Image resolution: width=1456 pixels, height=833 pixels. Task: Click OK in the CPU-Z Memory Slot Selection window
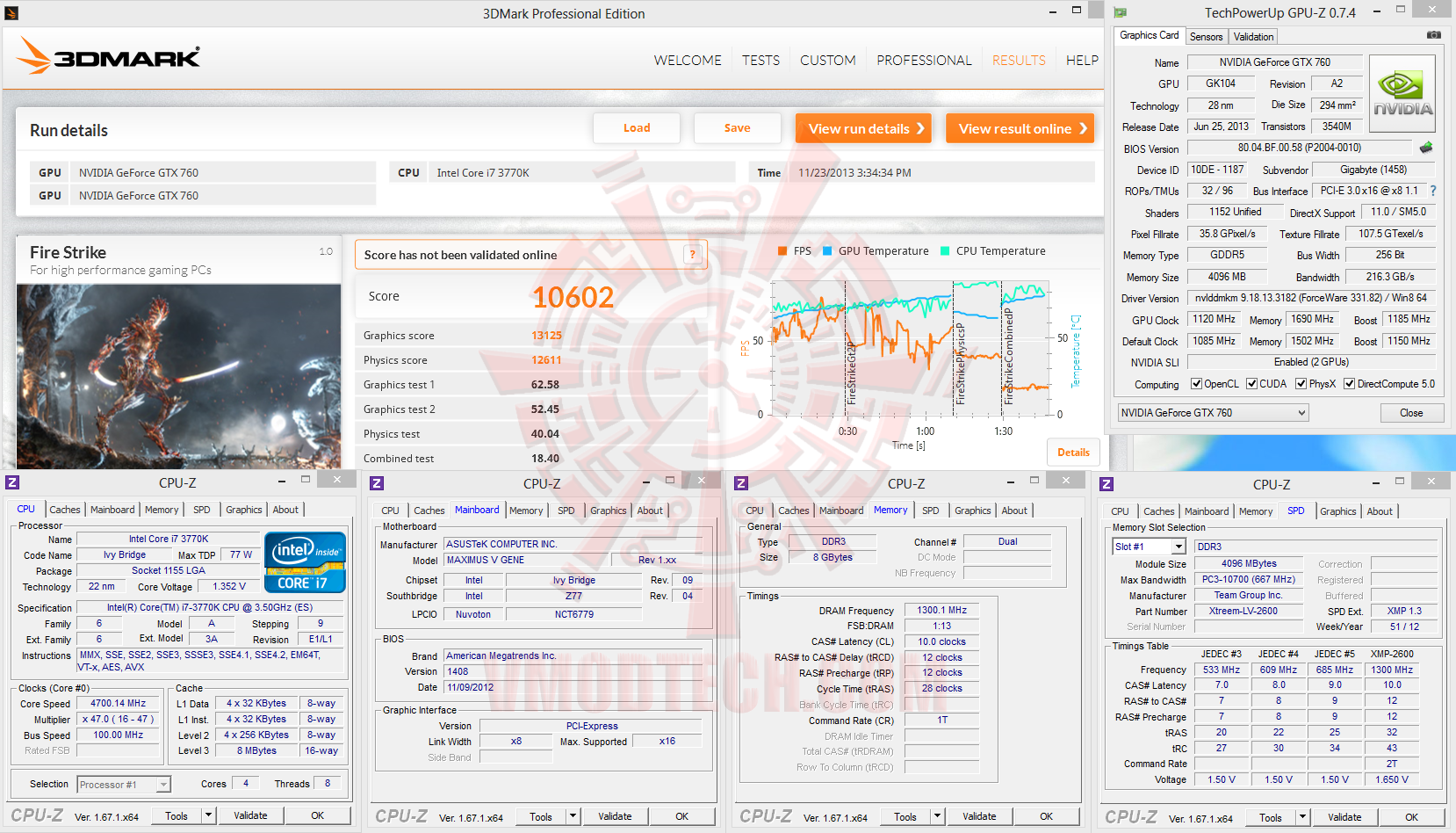tap(1411, 817)
